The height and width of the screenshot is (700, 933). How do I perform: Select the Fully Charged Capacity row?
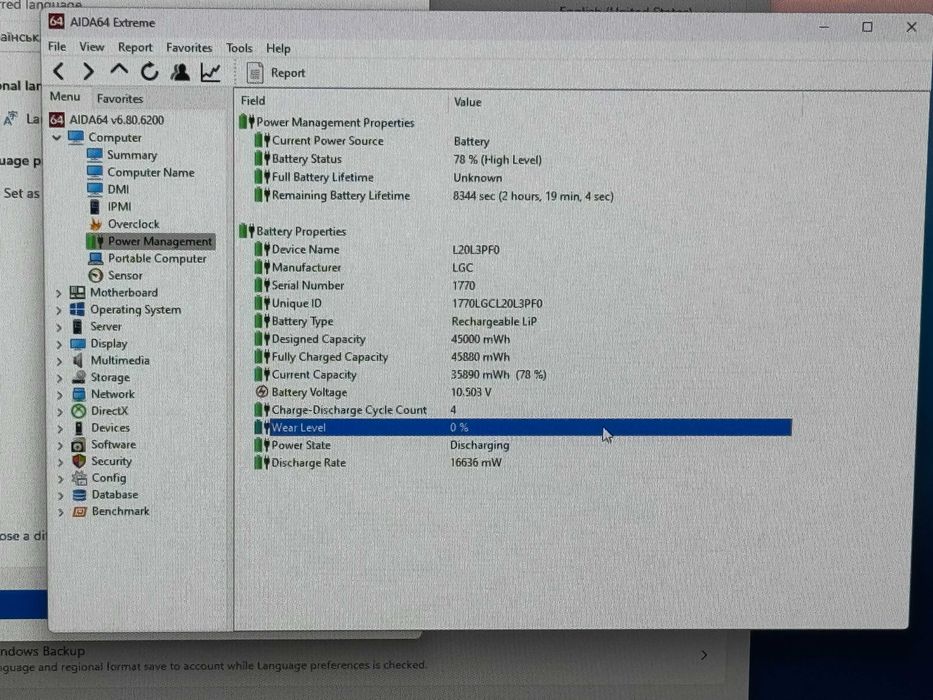pyautogui.click(x=522, y=357)
